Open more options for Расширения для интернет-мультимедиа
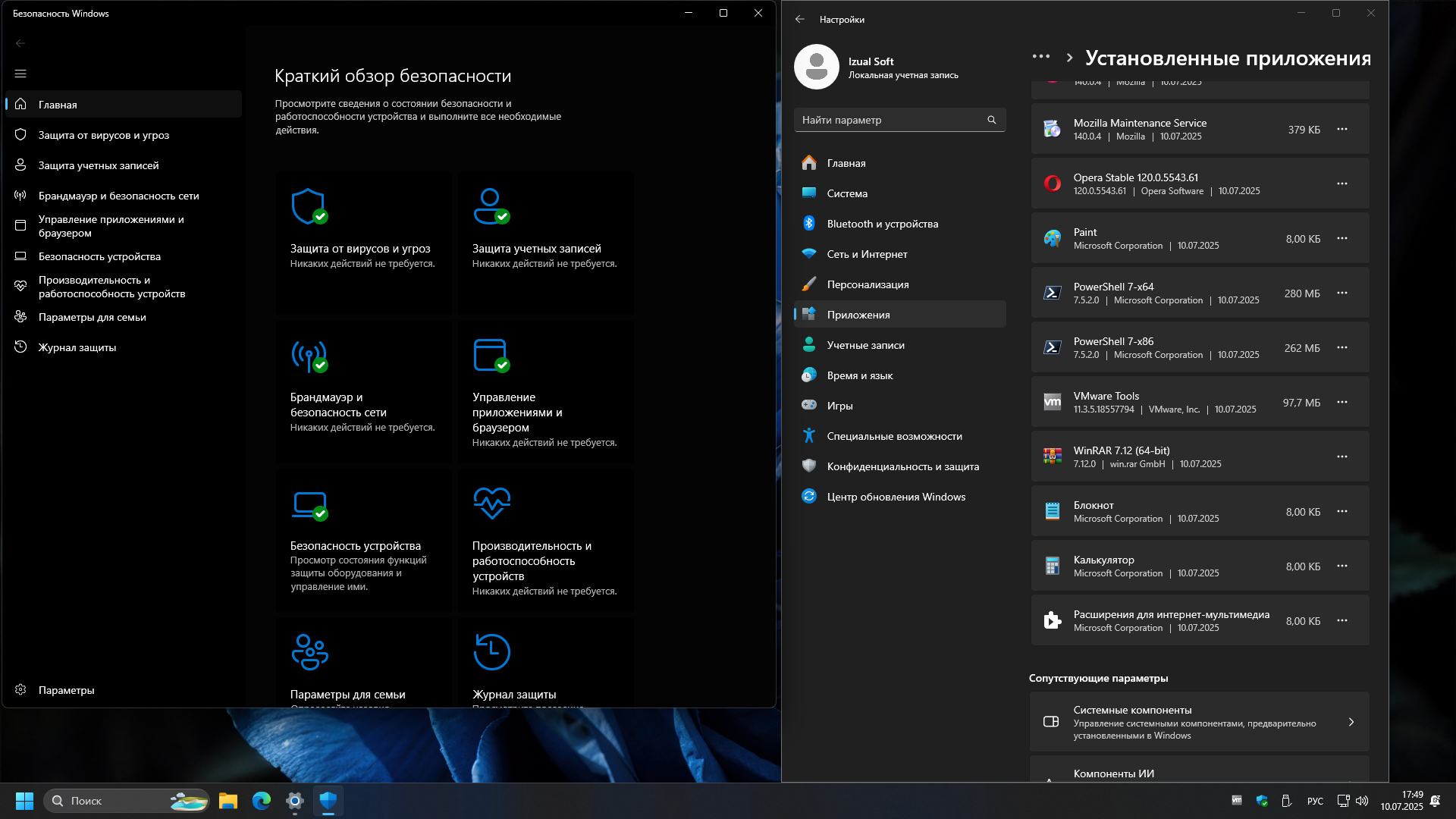 click(1342, 620)
